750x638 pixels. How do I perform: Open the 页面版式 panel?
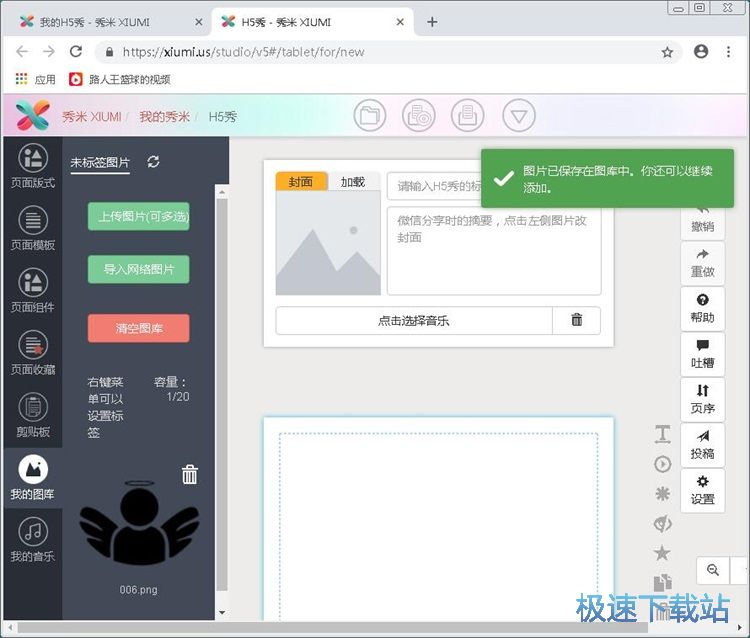click(x=33, y=166)
